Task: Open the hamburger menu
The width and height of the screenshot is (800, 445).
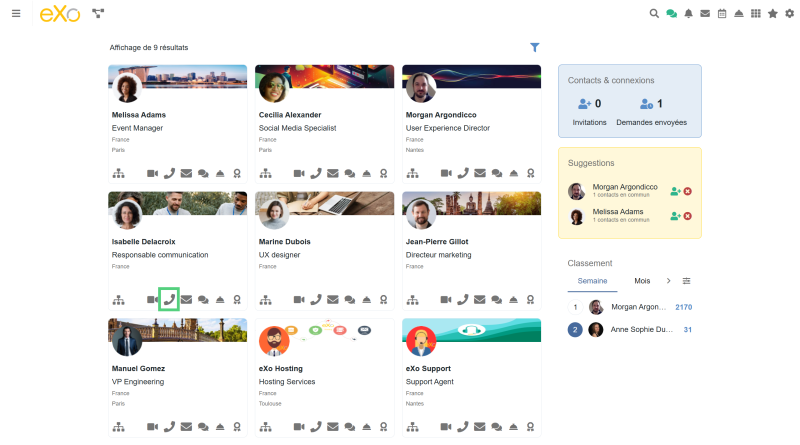Action: point(16,14)
